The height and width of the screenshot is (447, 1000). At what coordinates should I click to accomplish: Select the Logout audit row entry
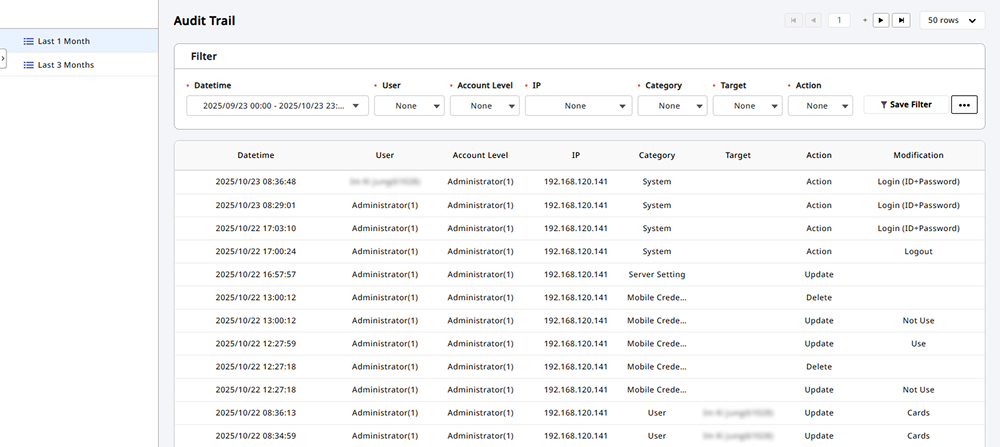point(918,252)
